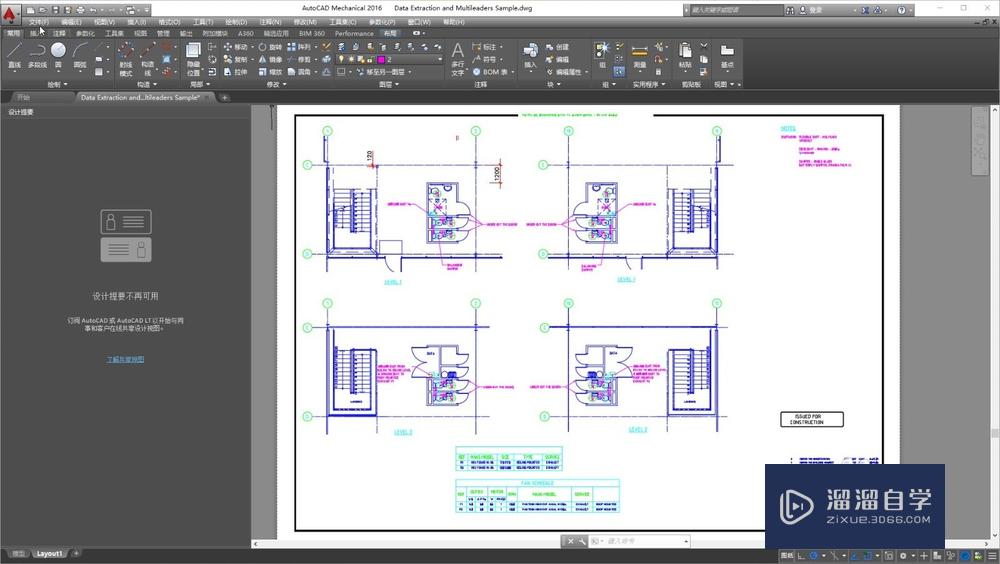Viewport: 1000px width, 564px height.
Task: Switch to the Layout1 tab
Action: click(49, 554)
